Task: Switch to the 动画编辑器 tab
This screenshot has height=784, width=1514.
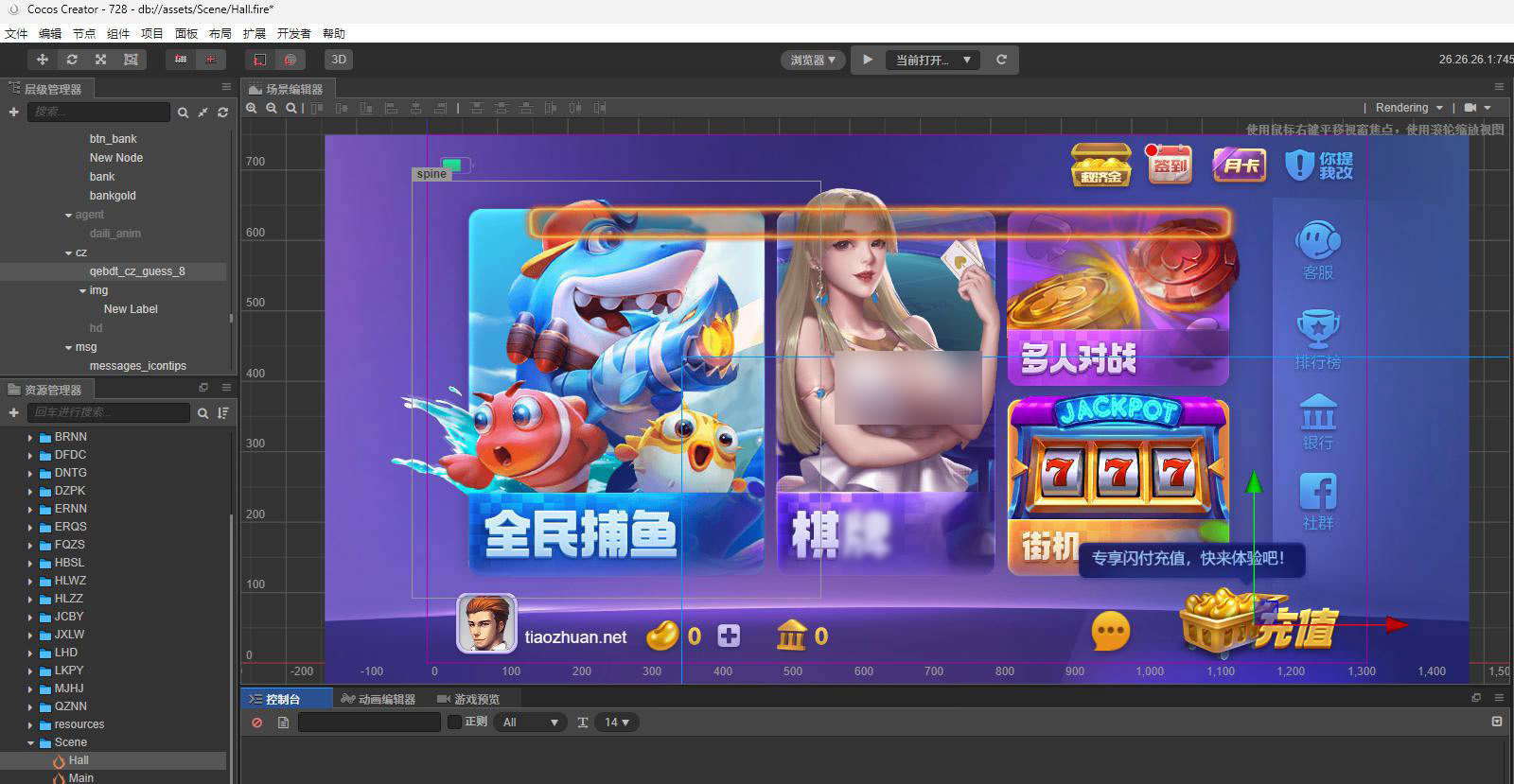Action: (378, 699)
